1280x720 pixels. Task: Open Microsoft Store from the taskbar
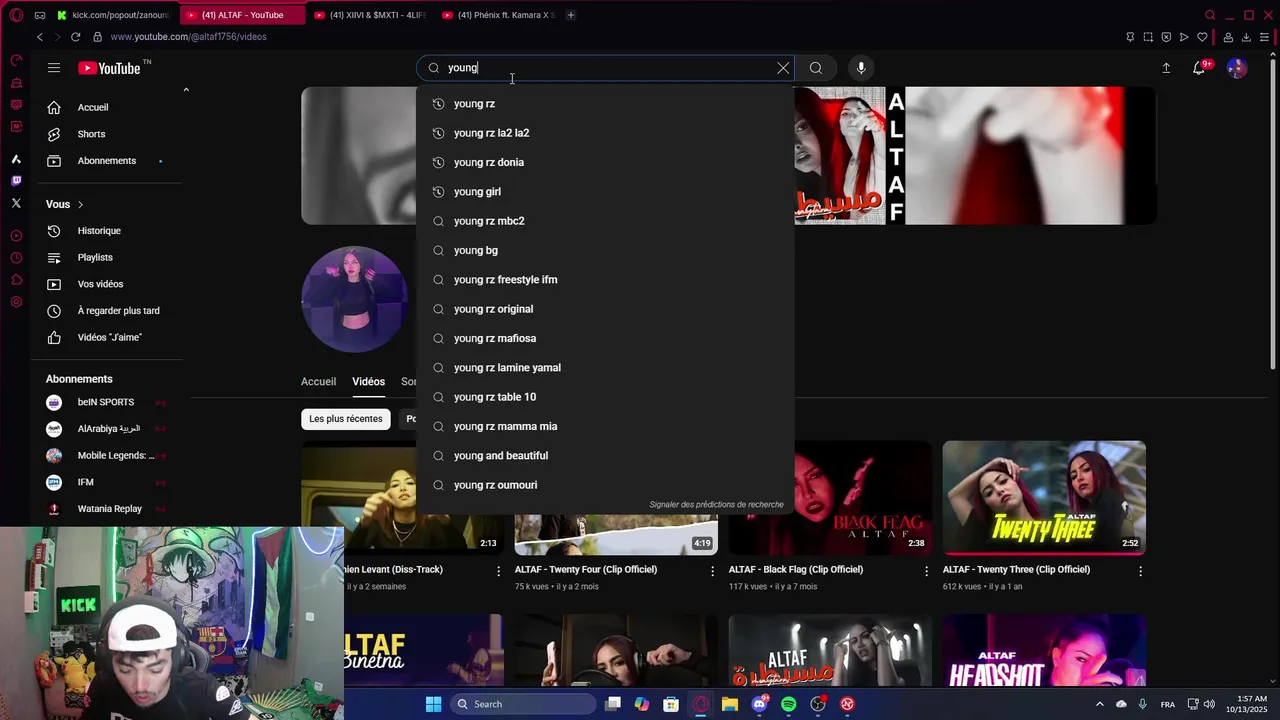(x=671, y=704)
